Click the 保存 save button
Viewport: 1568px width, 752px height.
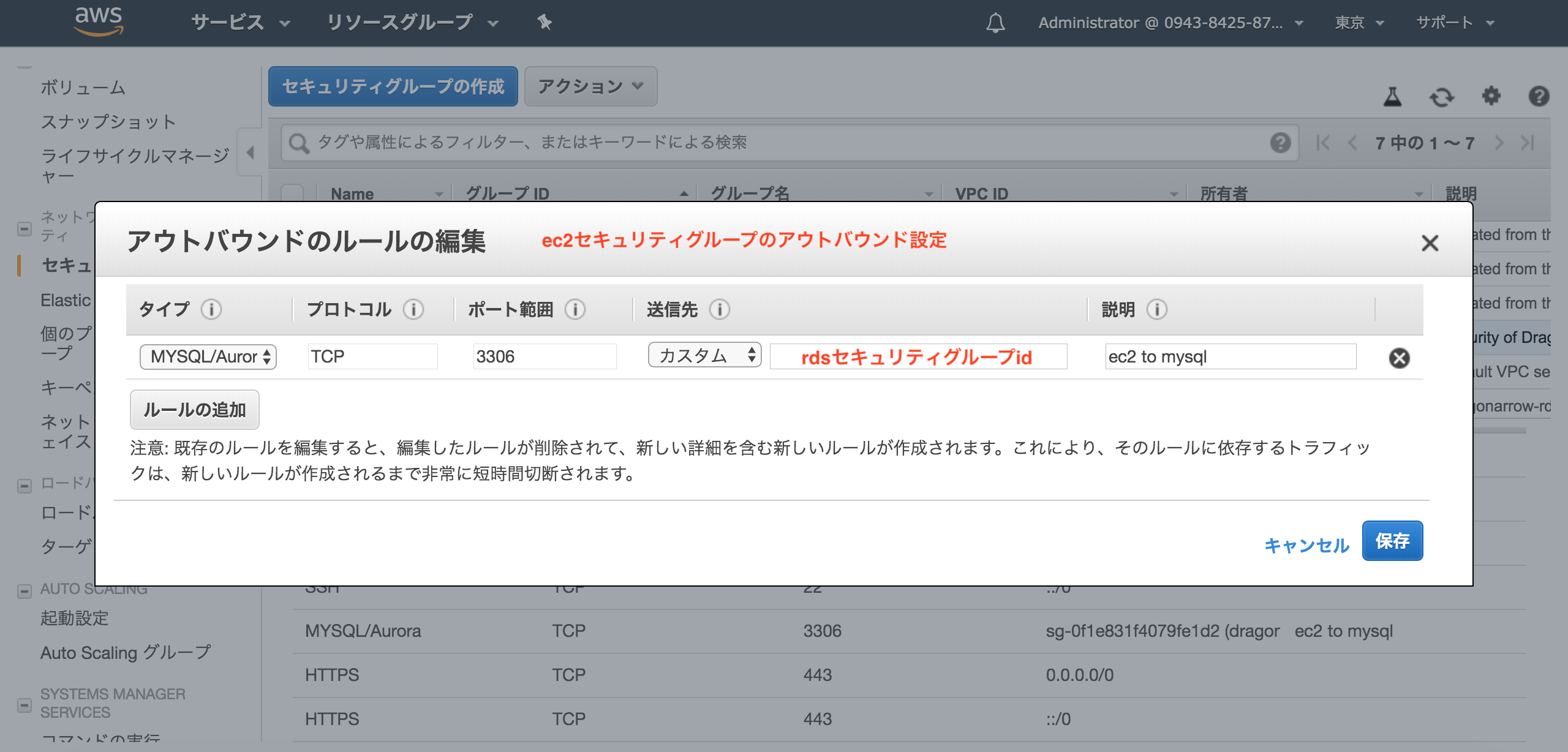point(1392,541)
